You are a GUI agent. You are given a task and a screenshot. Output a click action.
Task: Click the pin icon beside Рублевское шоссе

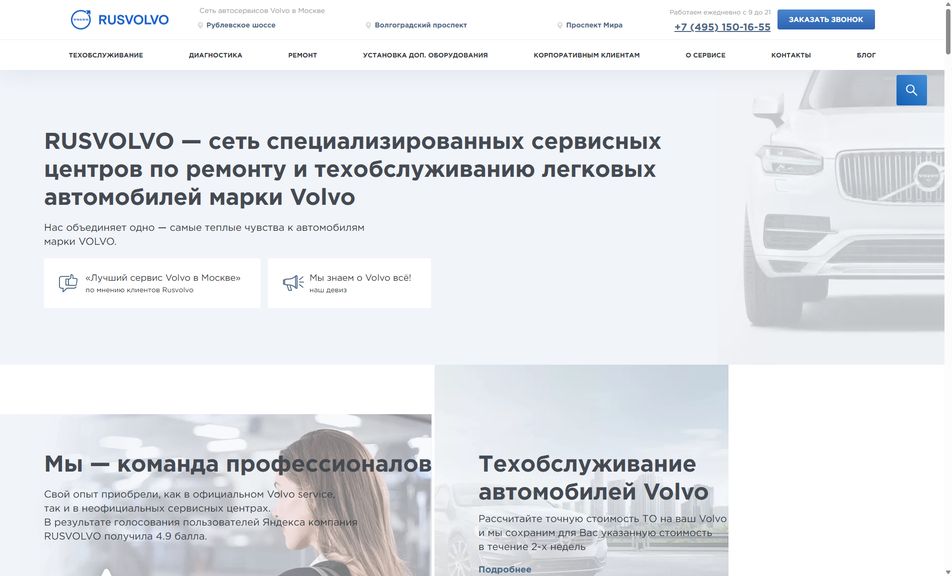pyautogui.click(x=200, y=25)
